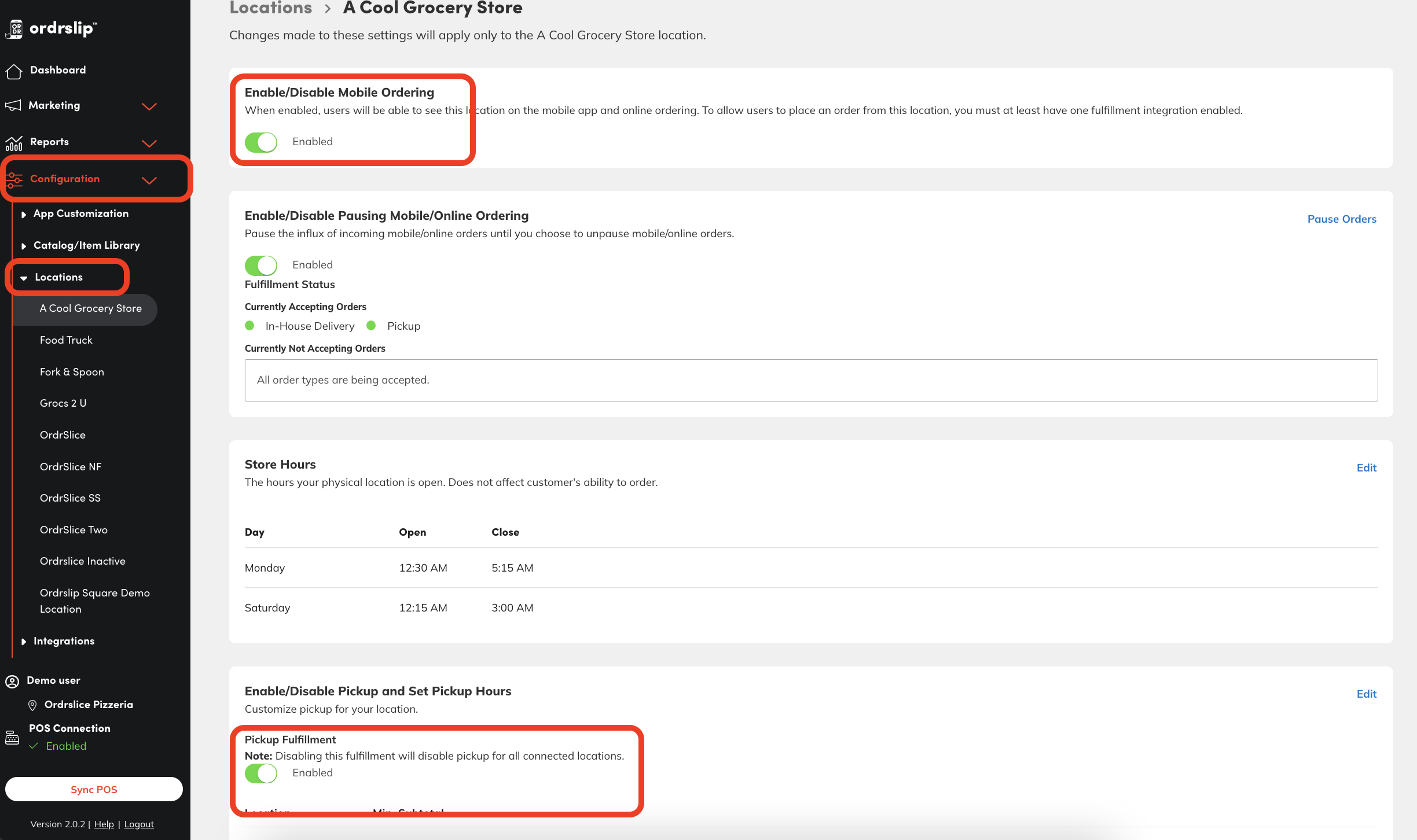The width and height of the screenshot is (1417, 840).
Task: Click the Locations breadcrumb link
Action: click(x=270, y=8)
